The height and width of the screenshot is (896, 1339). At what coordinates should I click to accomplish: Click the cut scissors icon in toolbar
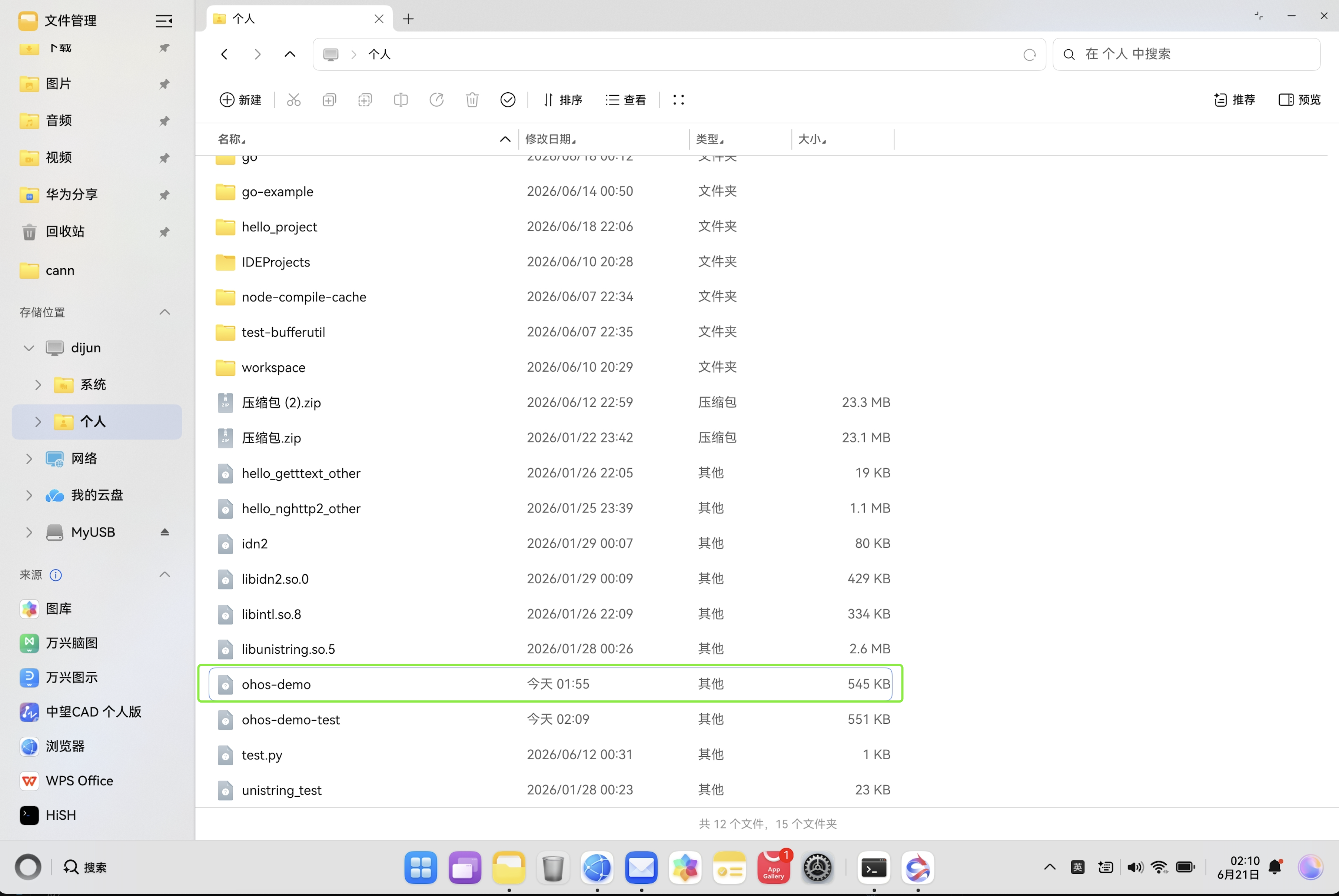coord(293,100)
